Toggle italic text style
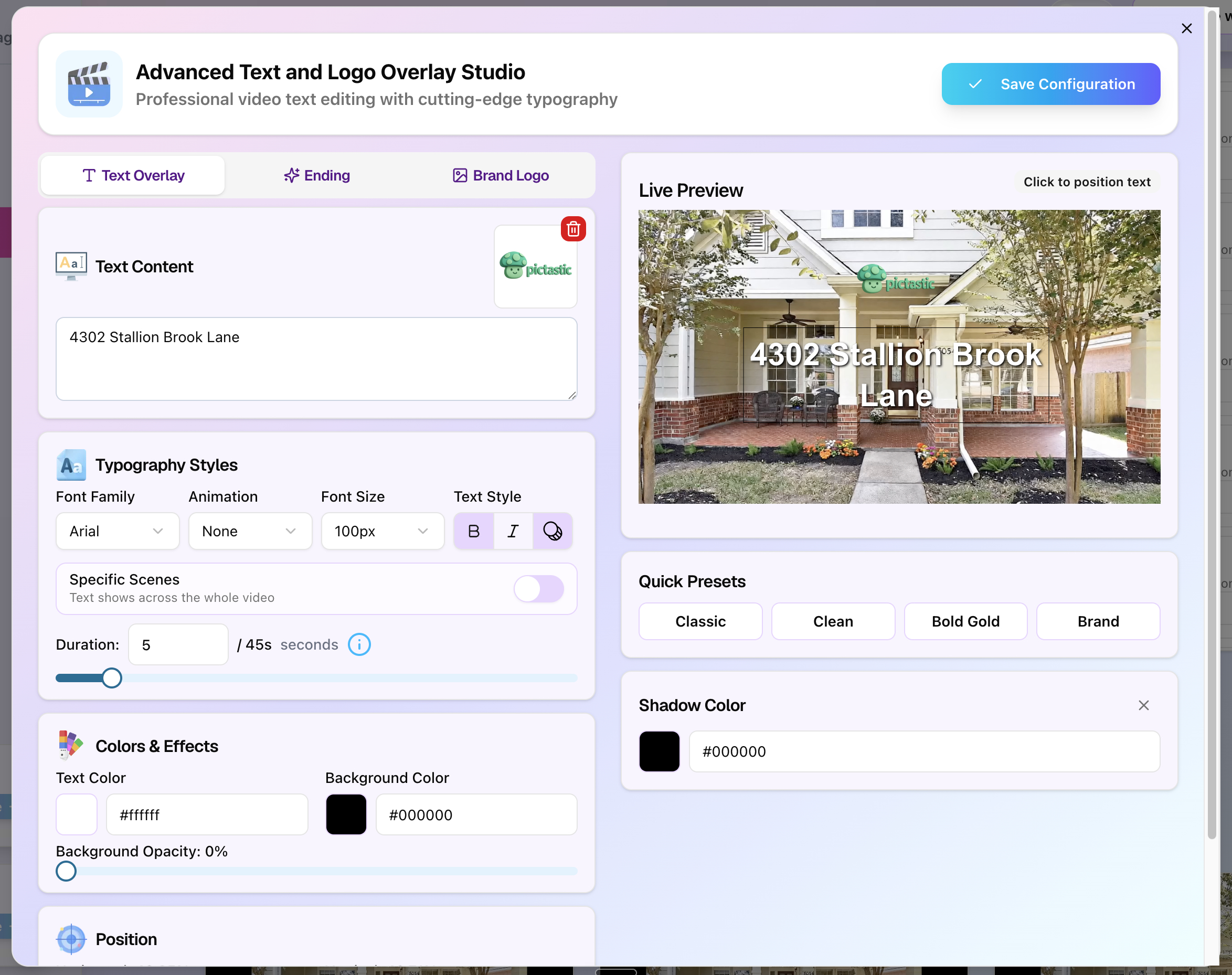Image resolution: width=1232 pixels, height=975 pixels. coord(513,531)
